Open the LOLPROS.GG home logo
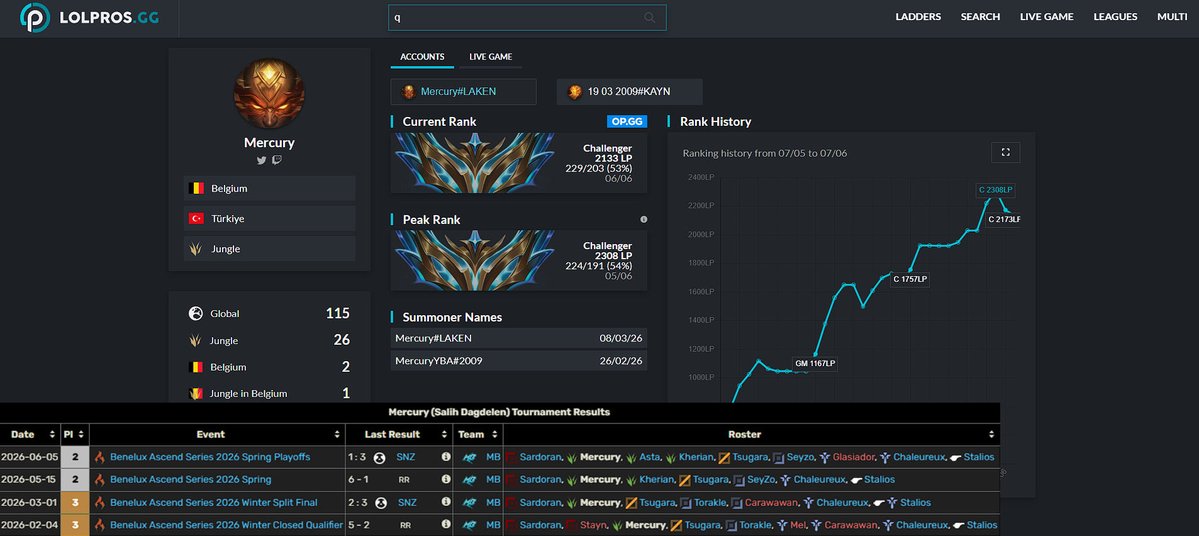Viewport: 1199px width, 536px height. pos(89,18)
